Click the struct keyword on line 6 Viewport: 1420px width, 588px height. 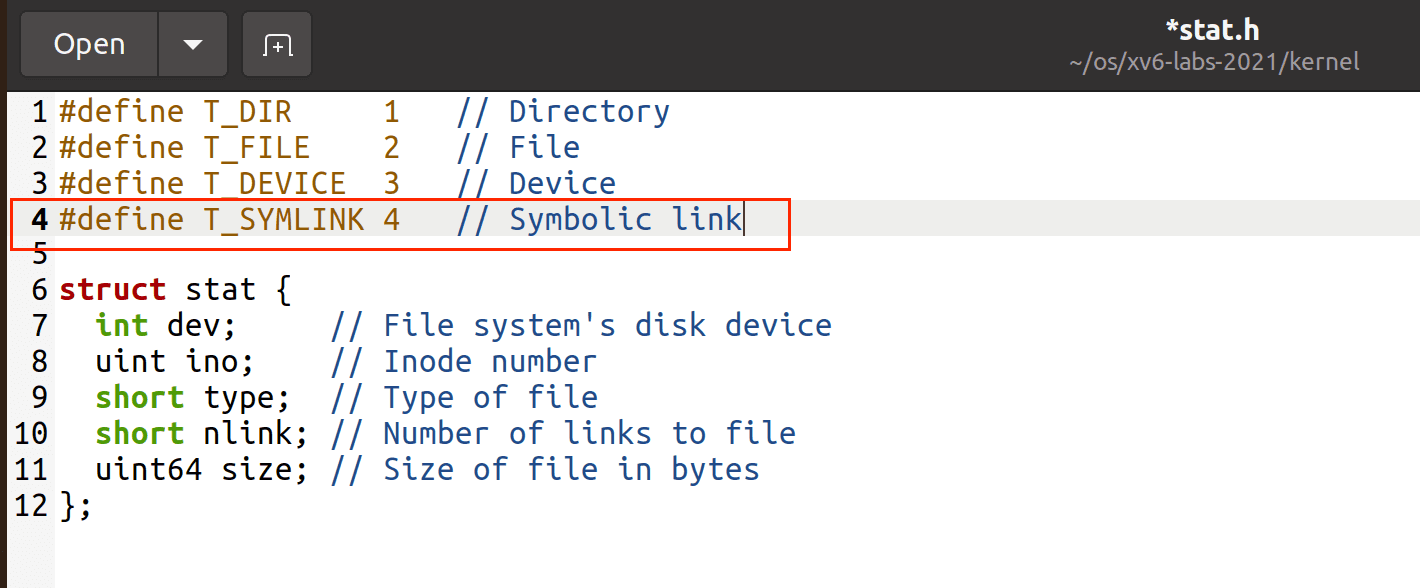tap(112, 290)
